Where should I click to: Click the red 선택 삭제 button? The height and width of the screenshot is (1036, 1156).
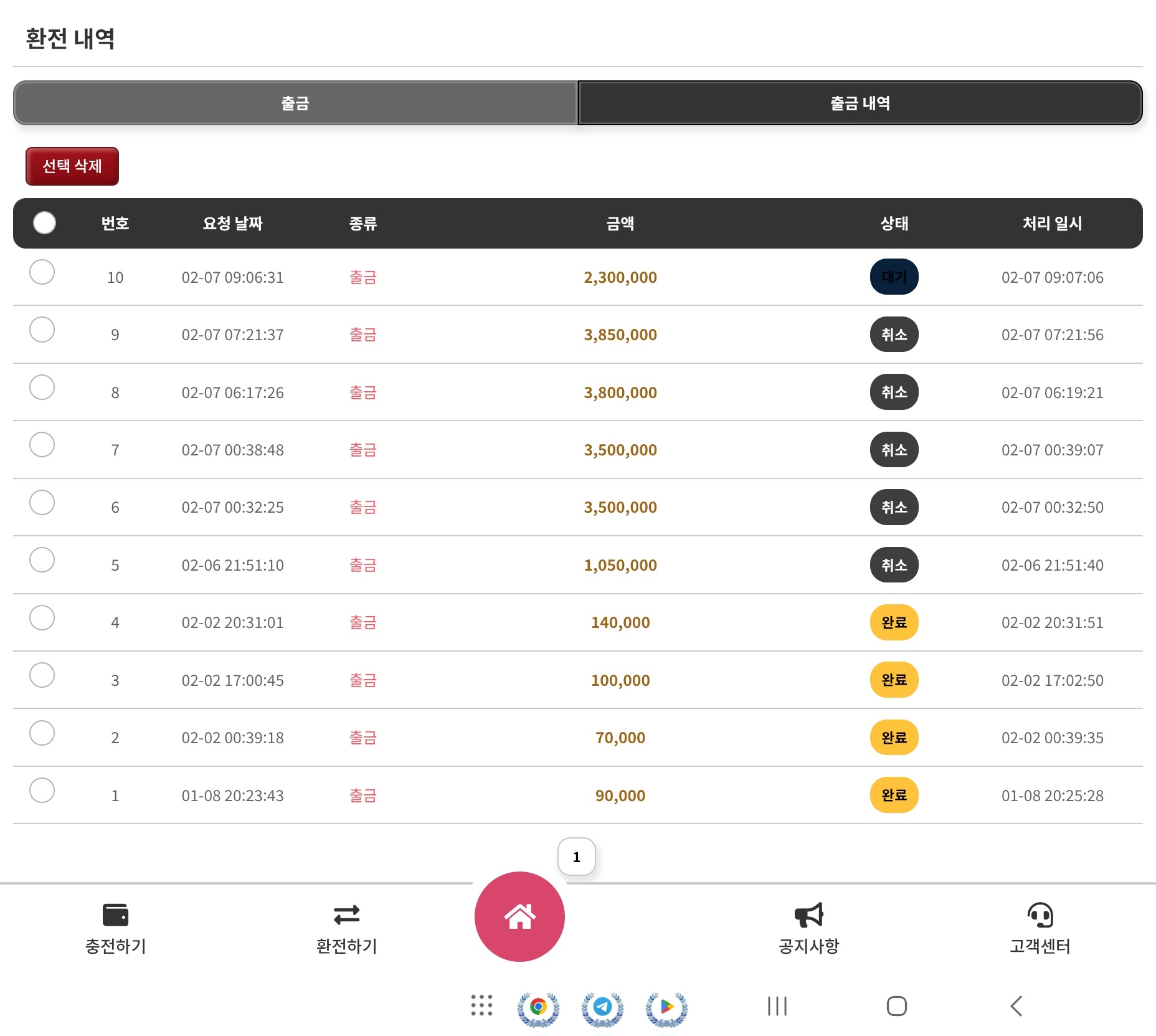(72, 166)
